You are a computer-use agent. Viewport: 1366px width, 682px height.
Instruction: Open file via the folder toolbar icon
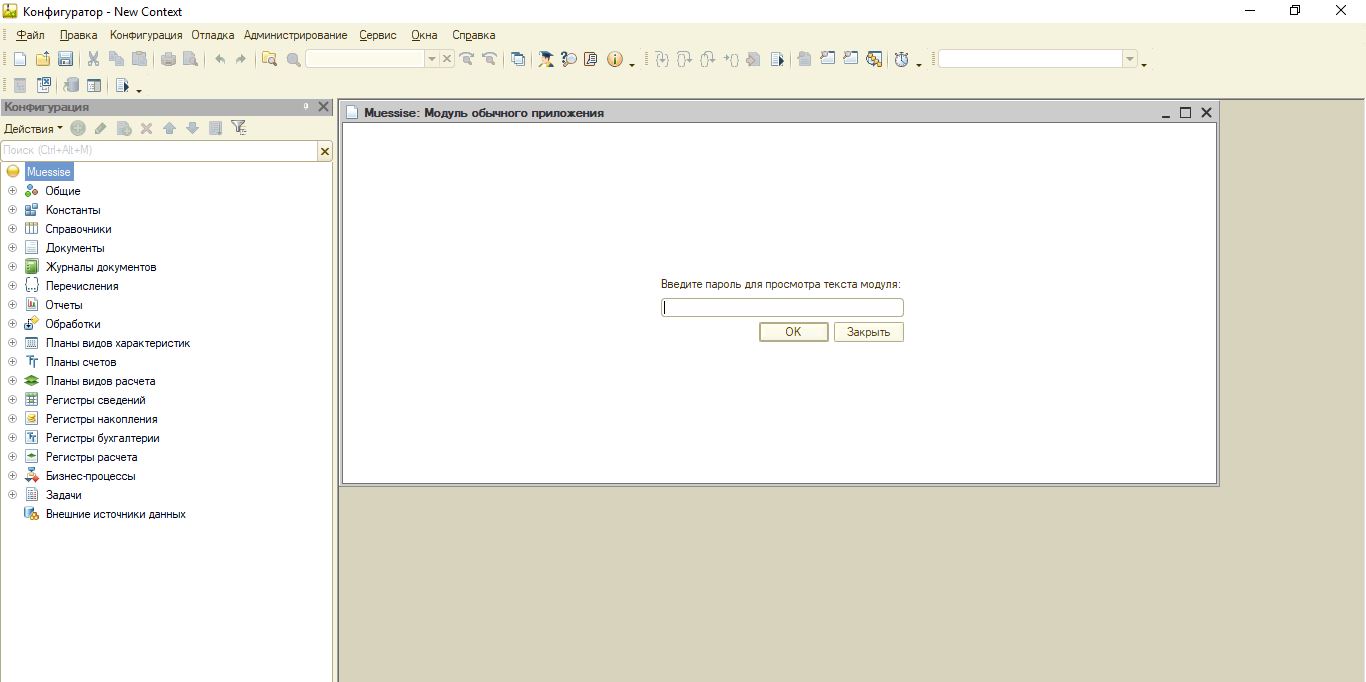coord(42,59)
